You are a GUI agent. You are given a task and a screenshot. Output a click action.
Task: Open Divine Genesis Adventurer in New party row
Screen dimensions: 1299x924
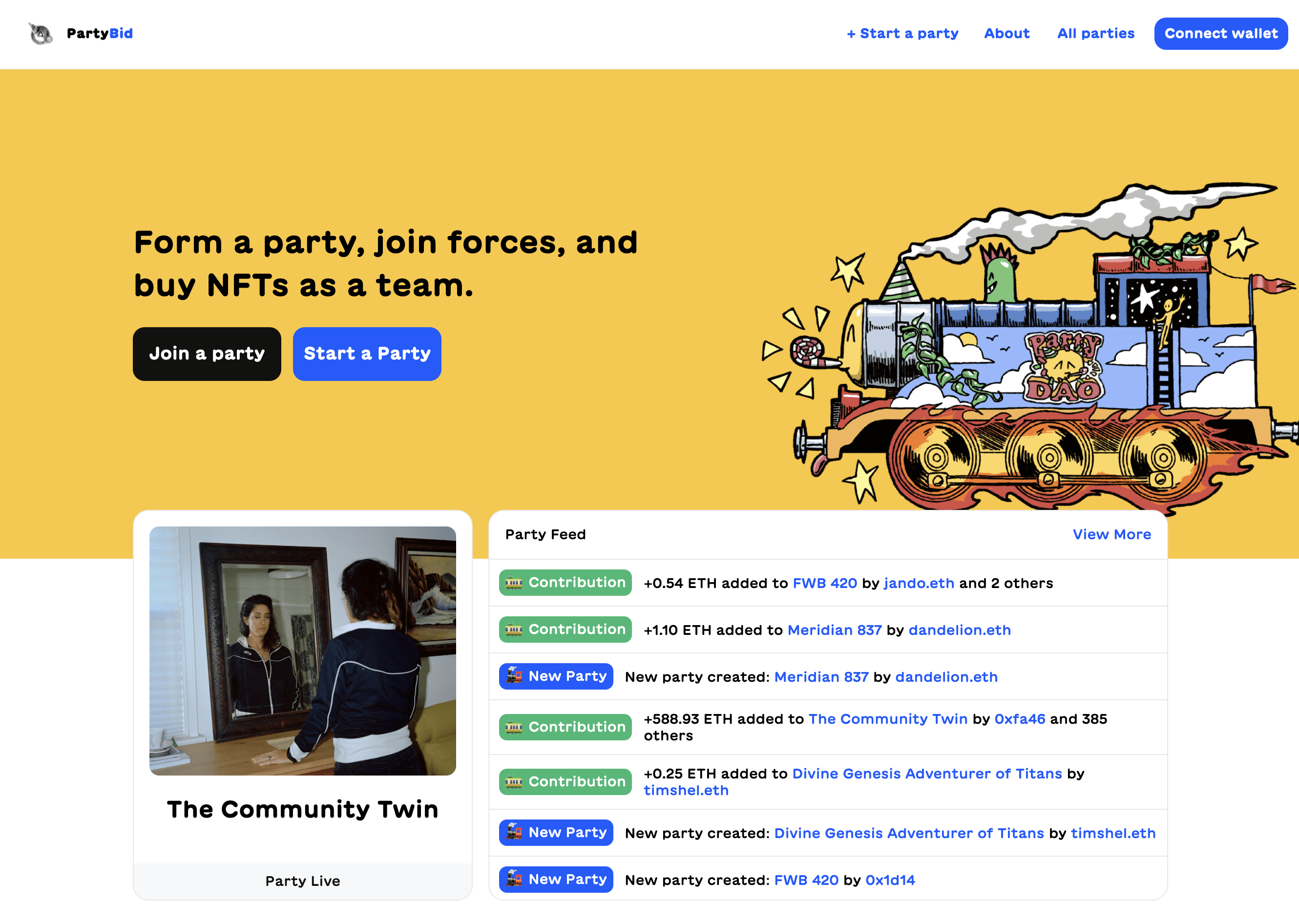pos(909,834)
